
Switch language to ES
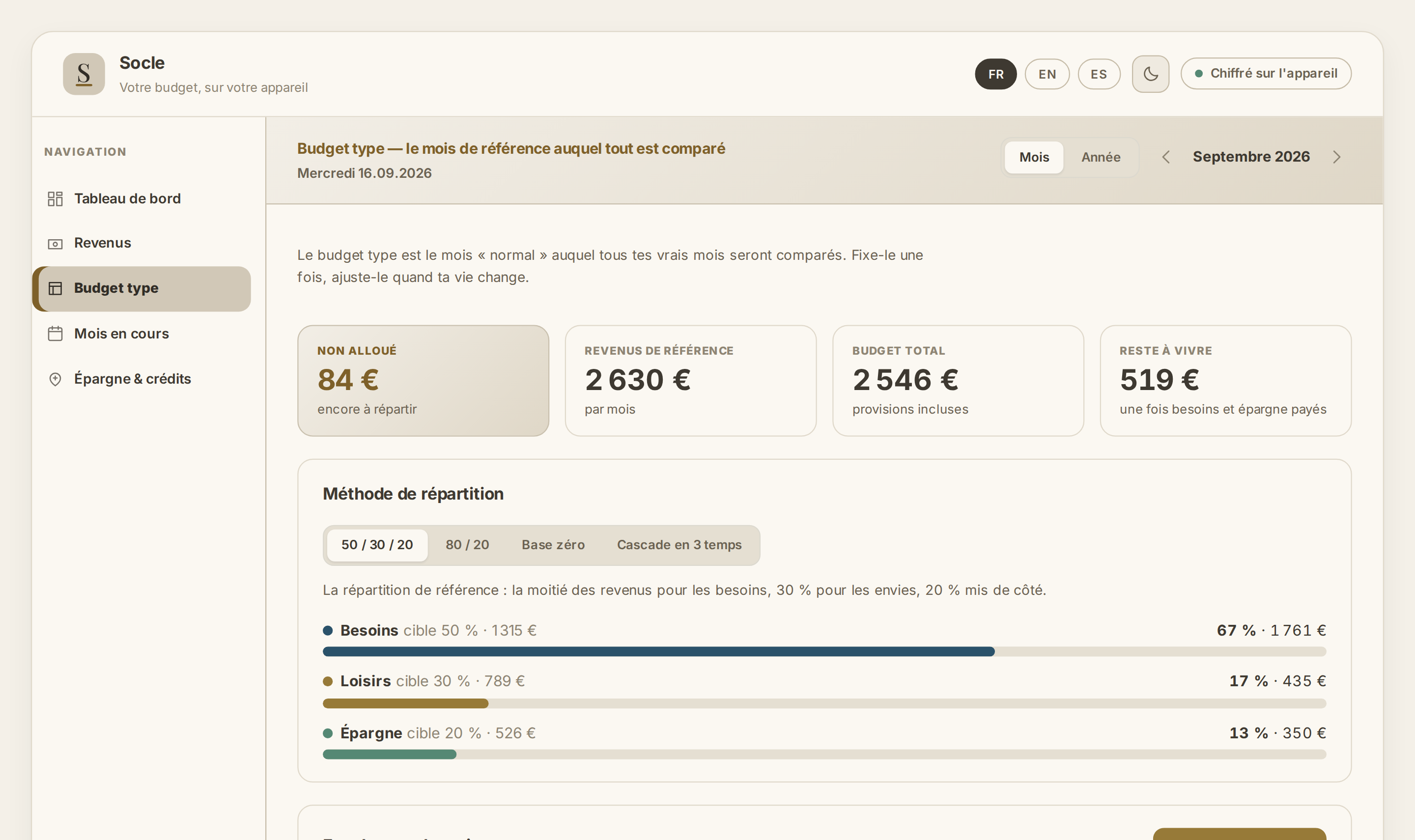click(1099, 74)
